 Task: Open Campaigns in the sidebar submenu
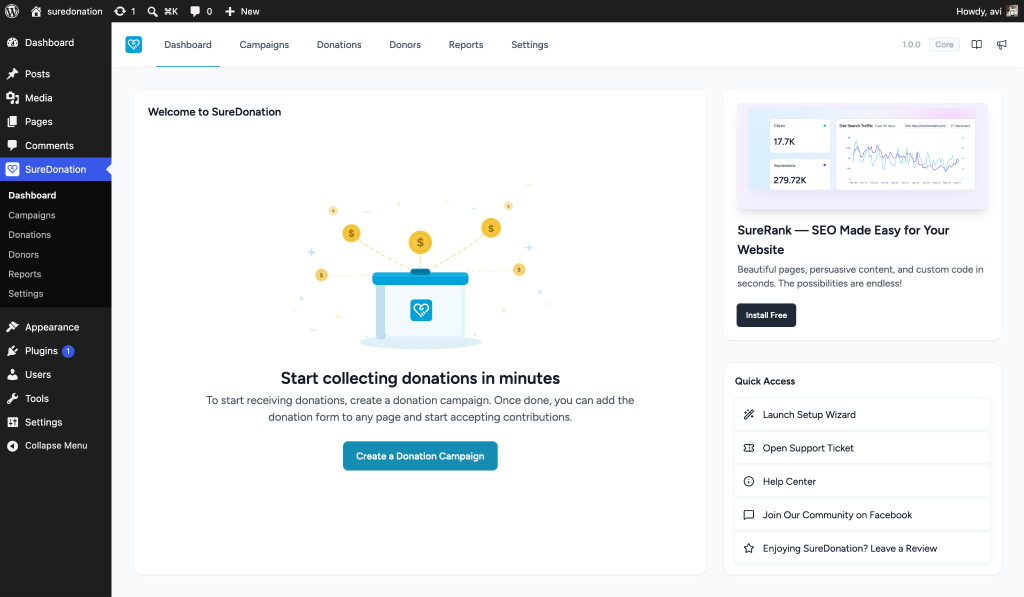tap(31, 215)
